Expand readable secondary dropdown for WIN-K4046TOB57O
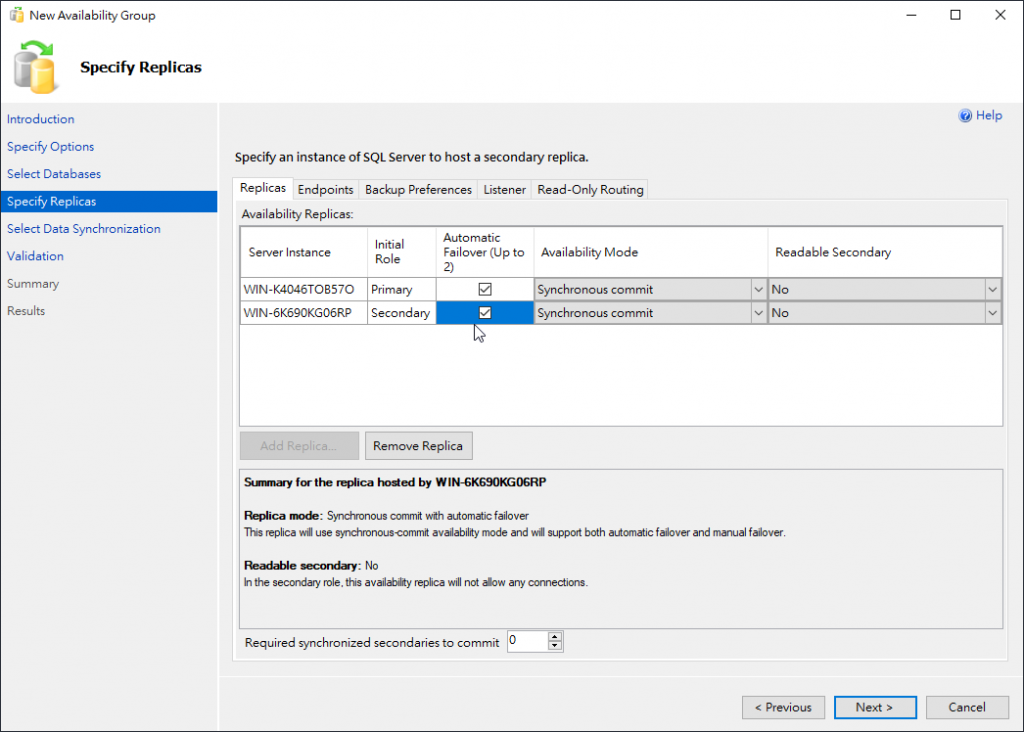 point(992,289)
